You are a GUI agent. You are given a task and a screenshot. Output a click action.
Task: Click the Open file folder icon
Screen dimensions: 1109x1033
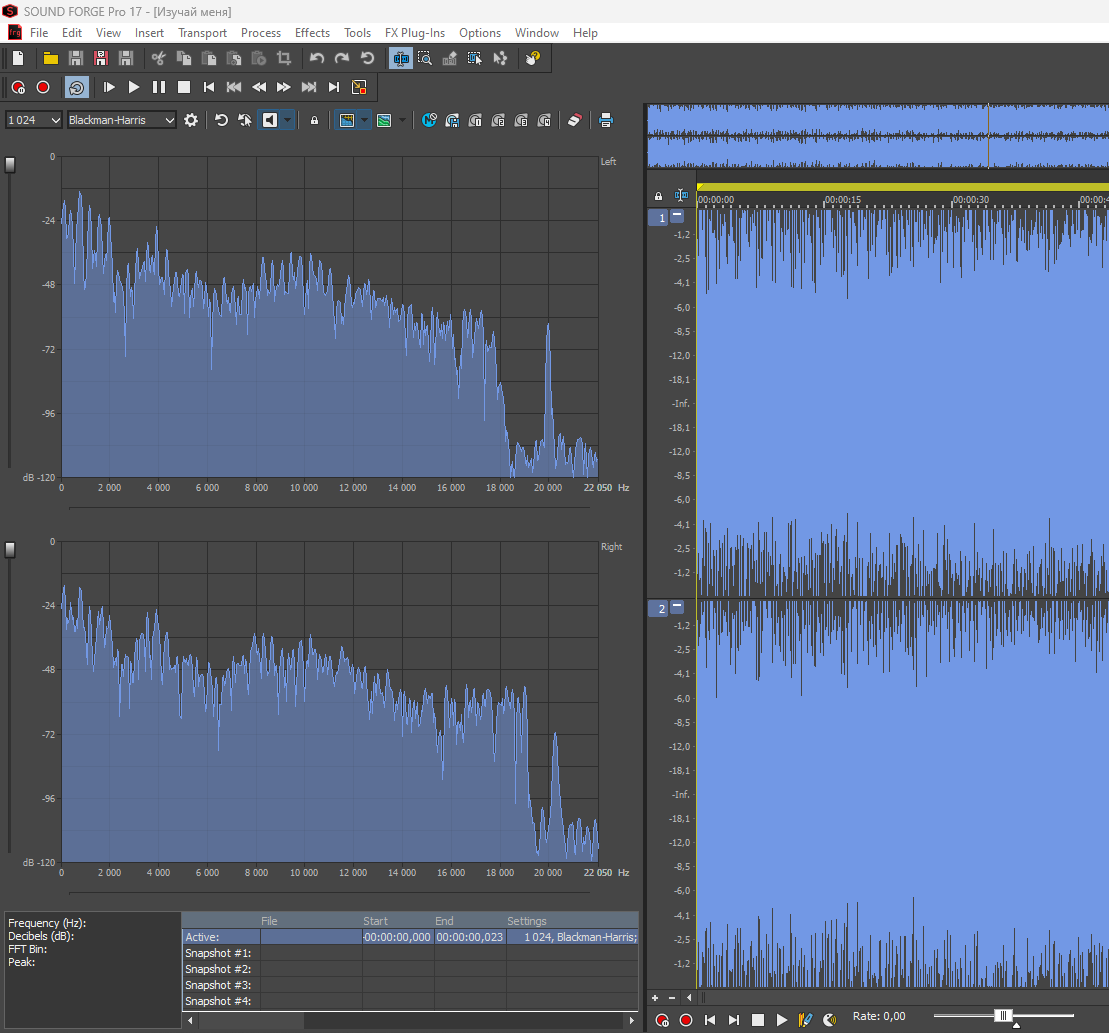tap(50, 58)
